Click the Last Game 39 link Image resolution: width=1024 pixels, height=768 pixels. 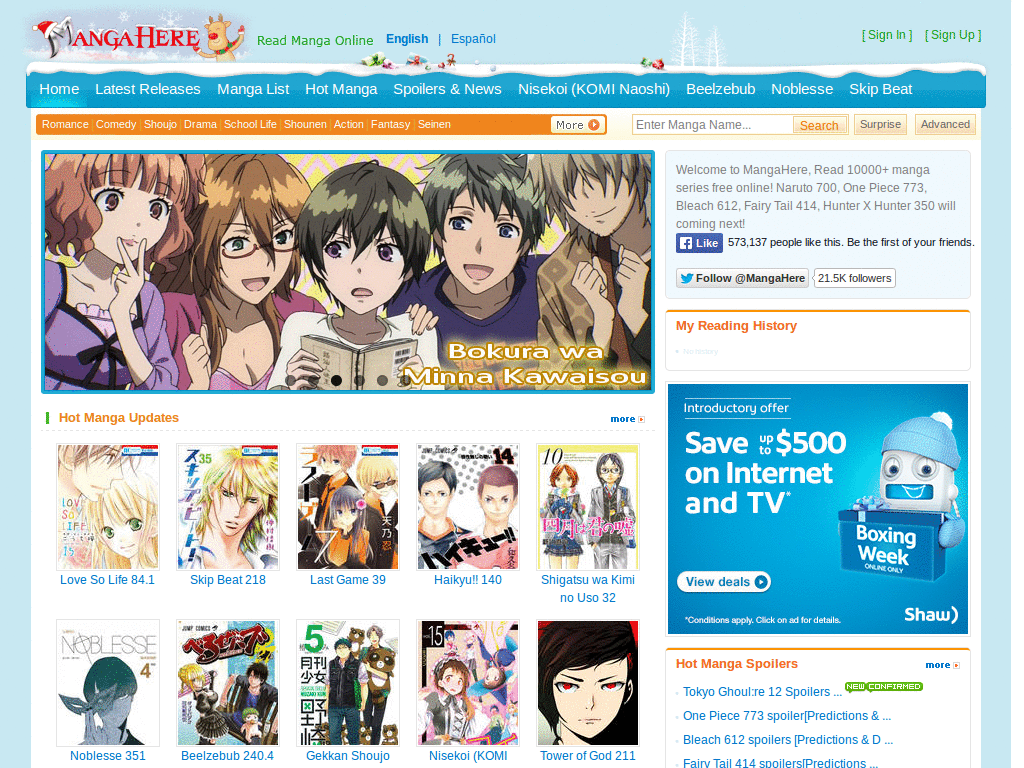pos(347,580)
